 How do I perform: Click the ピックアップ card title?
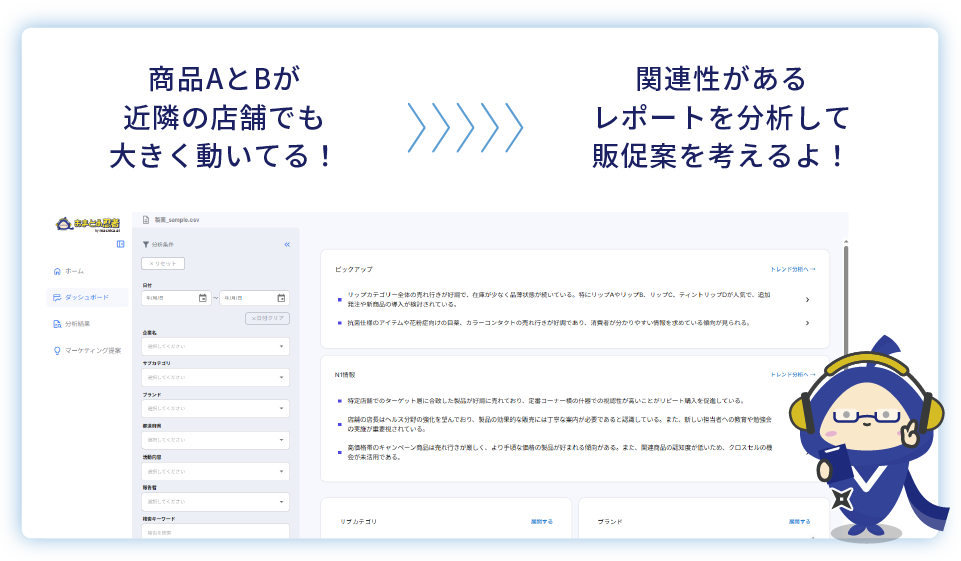(x=354, y=269)
